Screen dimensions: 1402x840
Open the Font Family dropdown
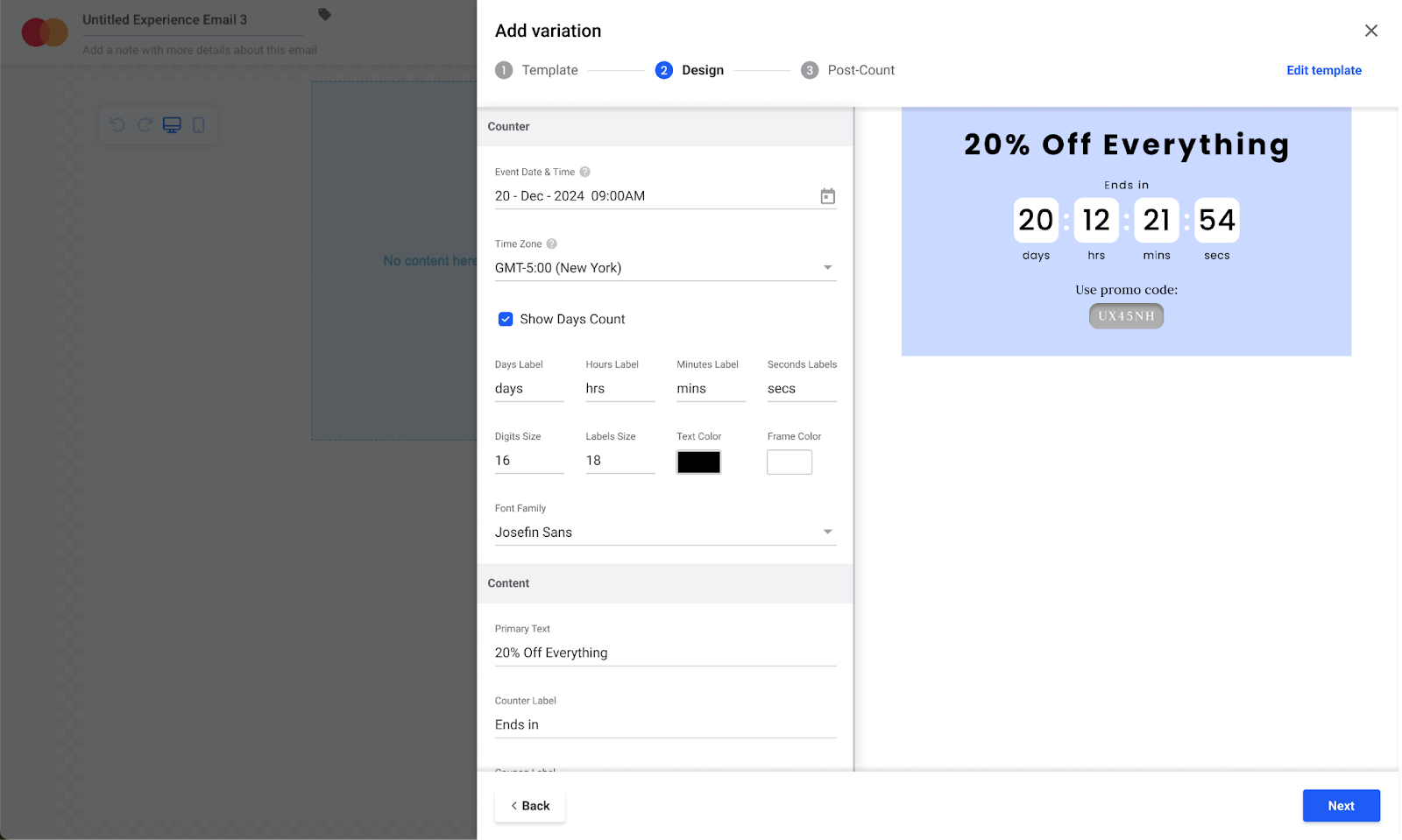click(665, 533)
